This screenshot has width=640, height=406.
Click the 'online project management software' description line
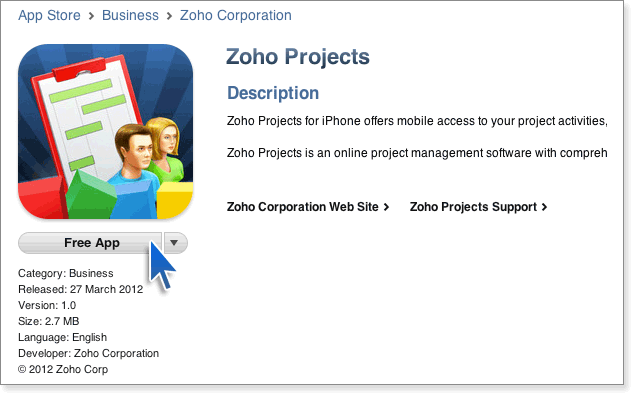point(417,153)
